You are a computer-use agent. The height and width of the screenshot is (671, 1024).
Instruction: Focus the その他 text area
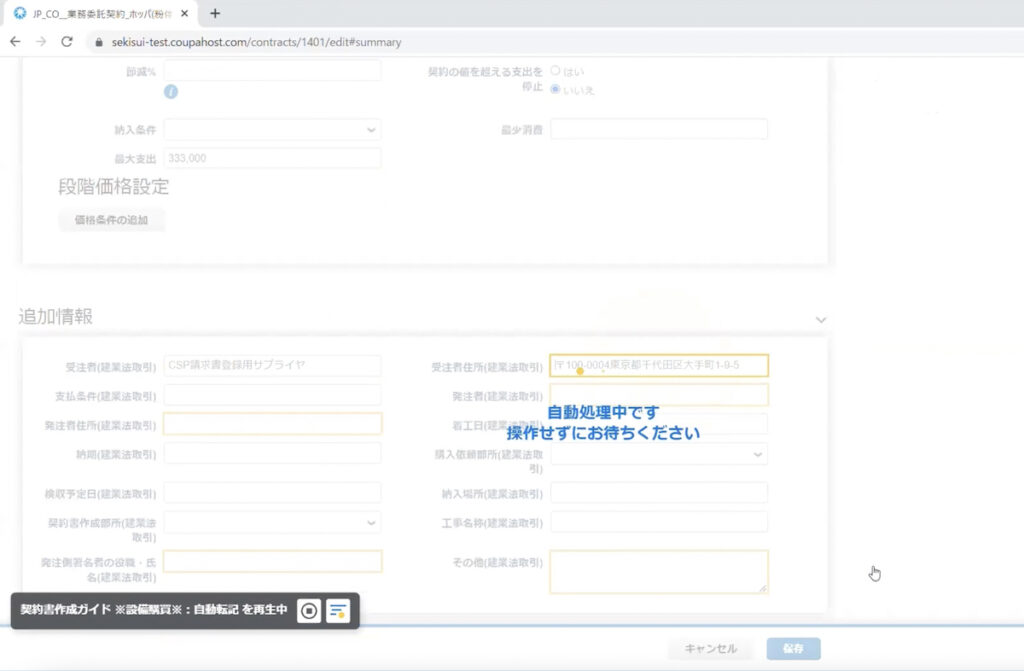pyautogui.click(x=659, y=571)
